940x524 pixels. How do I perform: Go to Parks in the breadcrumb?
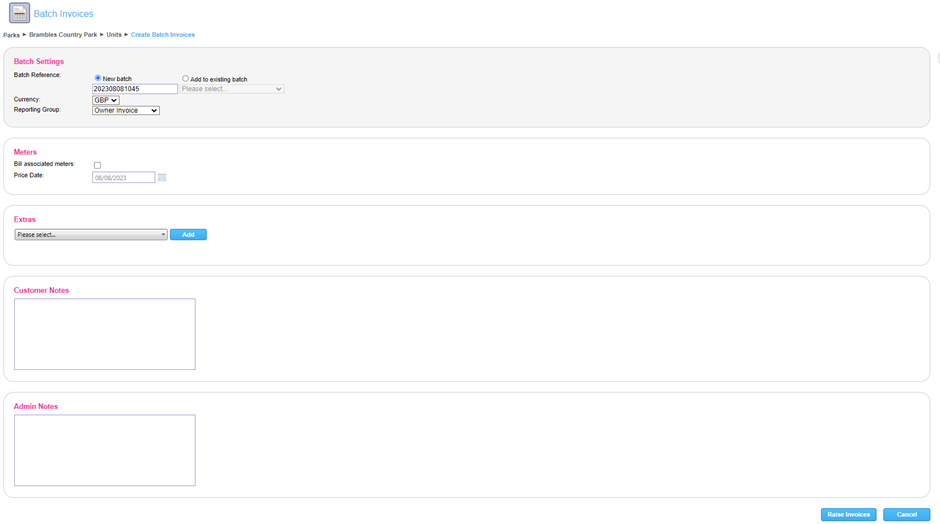click(x=11, y=35)
